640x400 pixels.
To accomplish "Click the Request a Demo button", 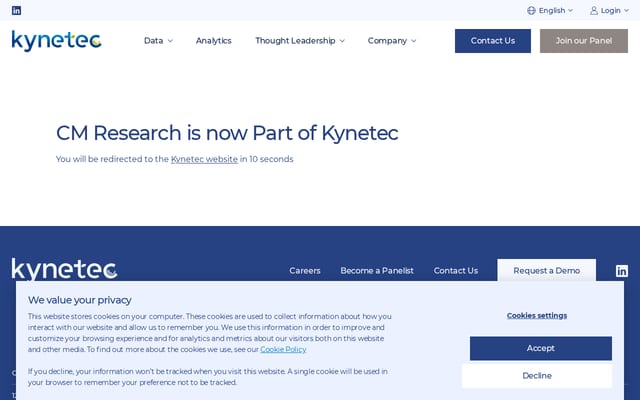I will click(x=547, y=270).
